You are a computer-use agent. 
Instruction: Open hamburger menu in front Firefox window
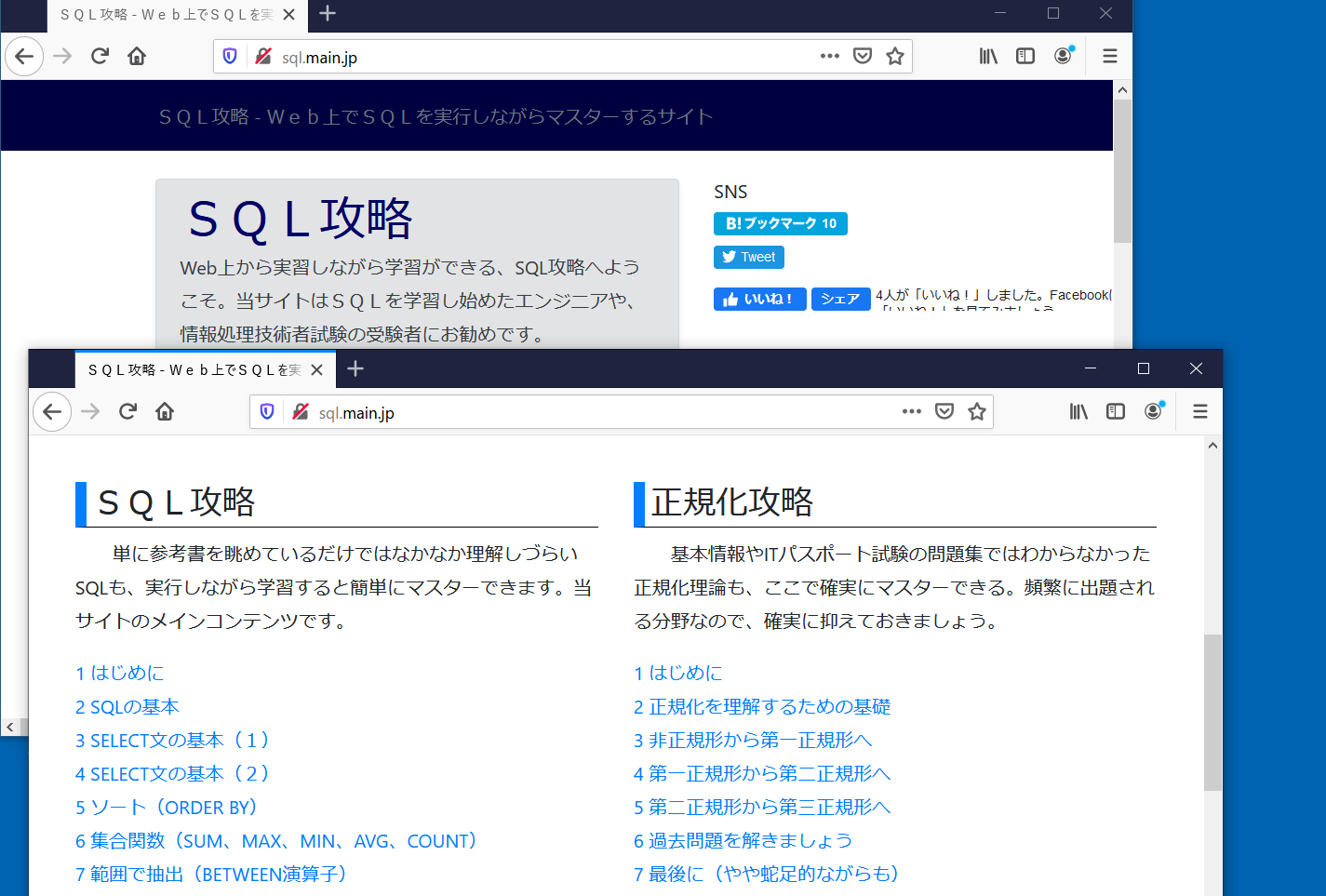tap(1200, 411)
